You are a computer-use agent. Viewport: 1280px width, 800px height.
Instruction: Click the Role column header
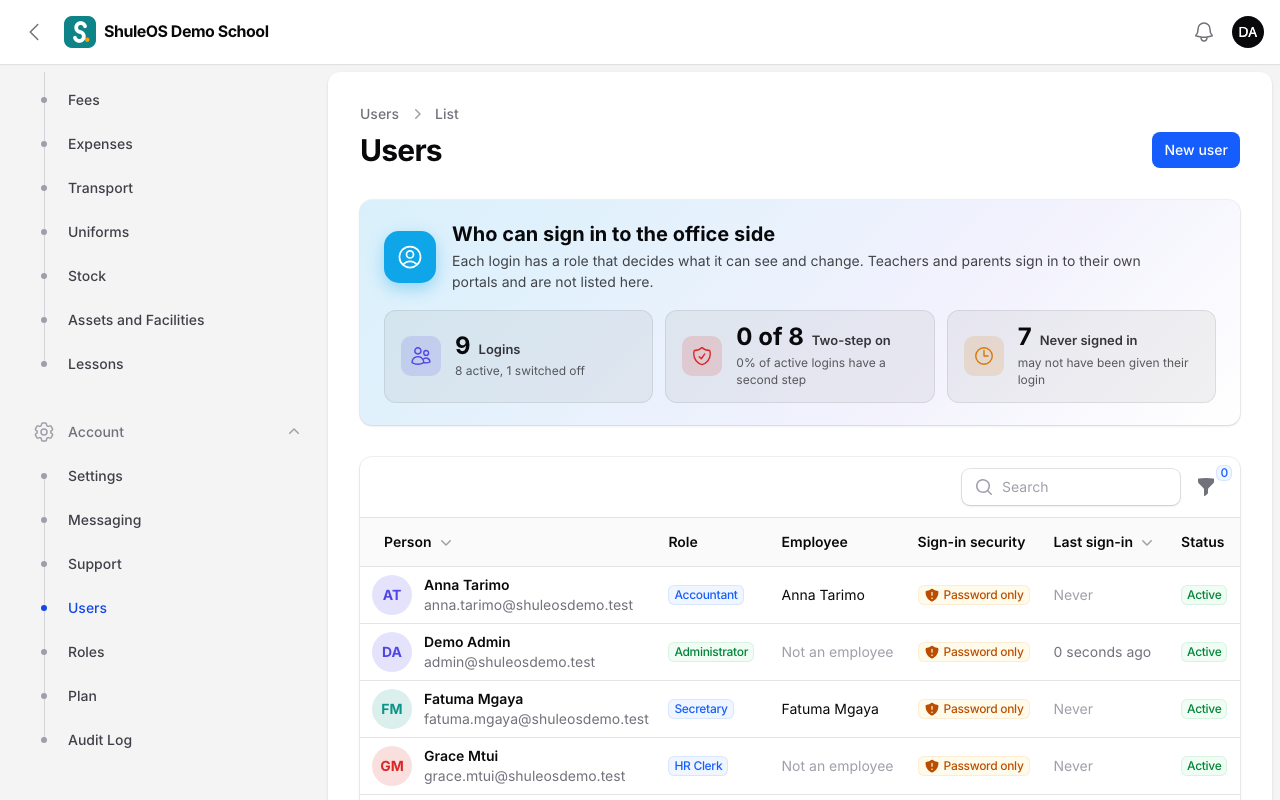coord(683,542)
